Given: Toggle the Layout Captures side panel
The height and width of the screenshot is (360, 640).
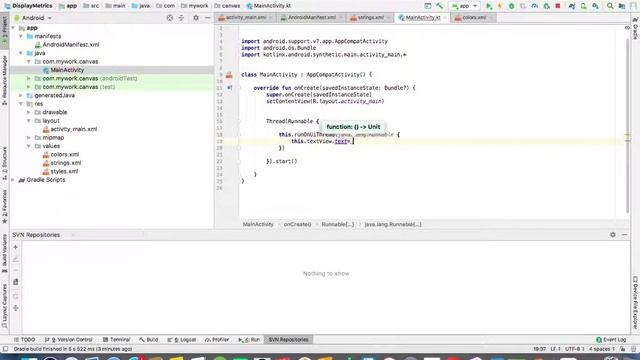Looking at the screenshot, I should click(4, 306).
